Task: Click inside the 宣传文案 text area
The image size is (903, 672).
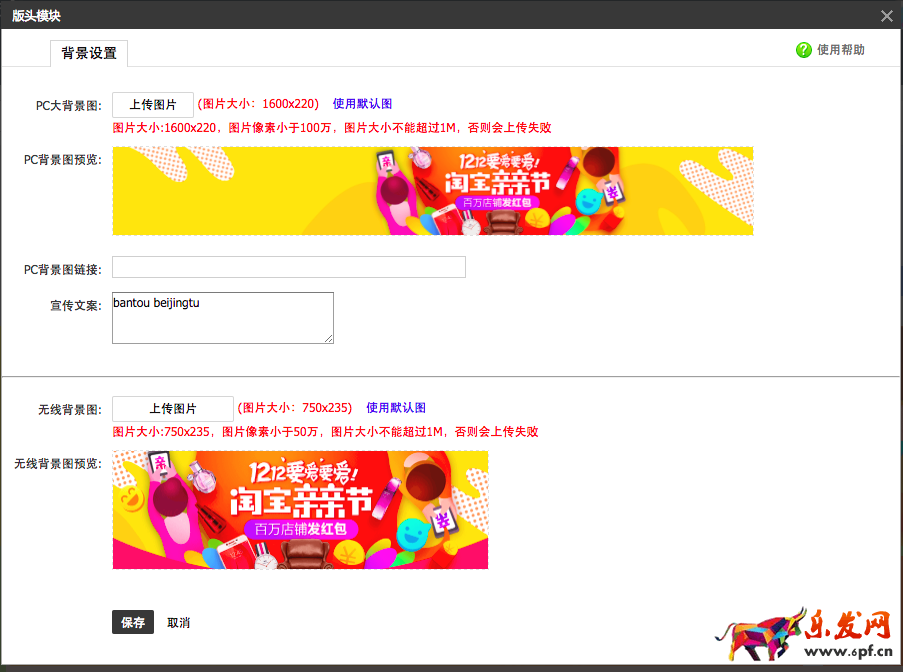Action: (222, 317)
